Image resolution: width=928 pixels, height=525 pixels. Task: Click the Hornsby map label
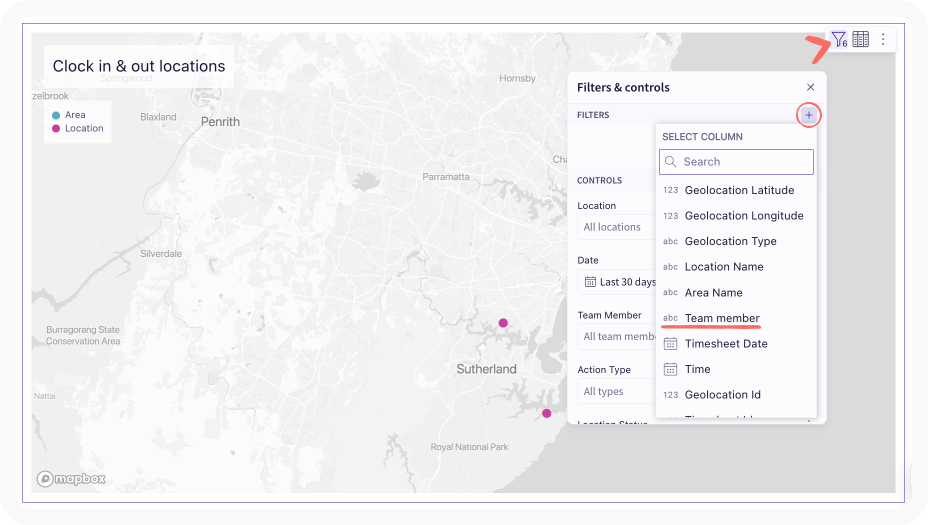pos(517,78)
